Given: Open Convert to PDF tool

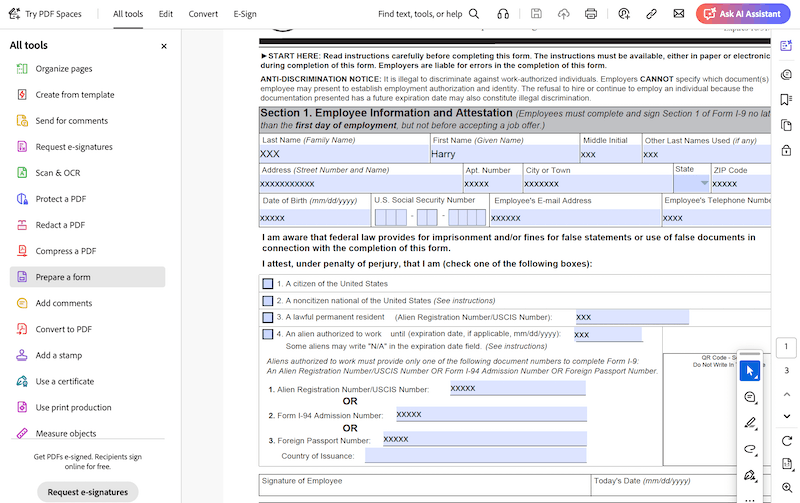Looking at the screenshot, I should coord(64,329).
